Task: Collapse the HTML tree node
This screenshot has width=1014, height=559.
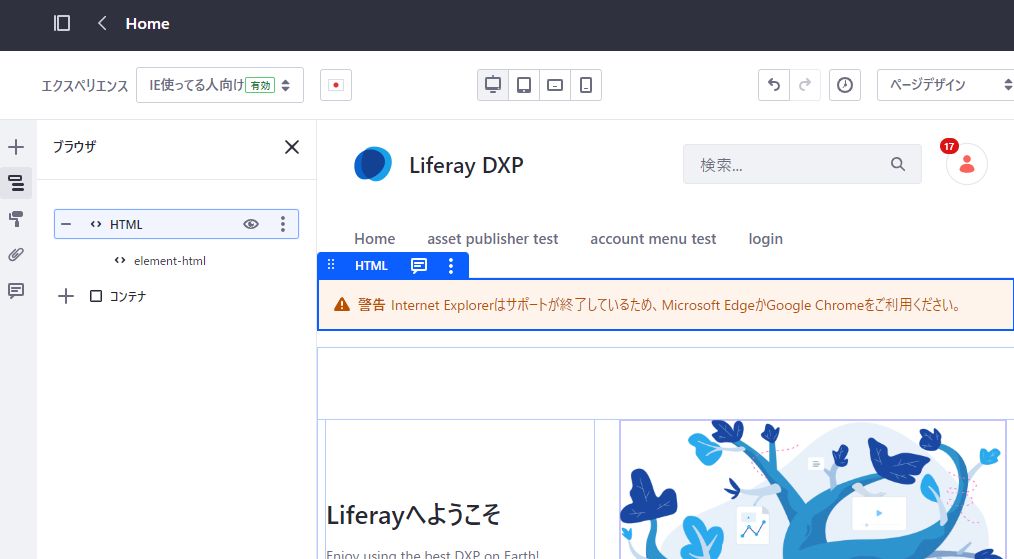Action: (x=66, y=225)
